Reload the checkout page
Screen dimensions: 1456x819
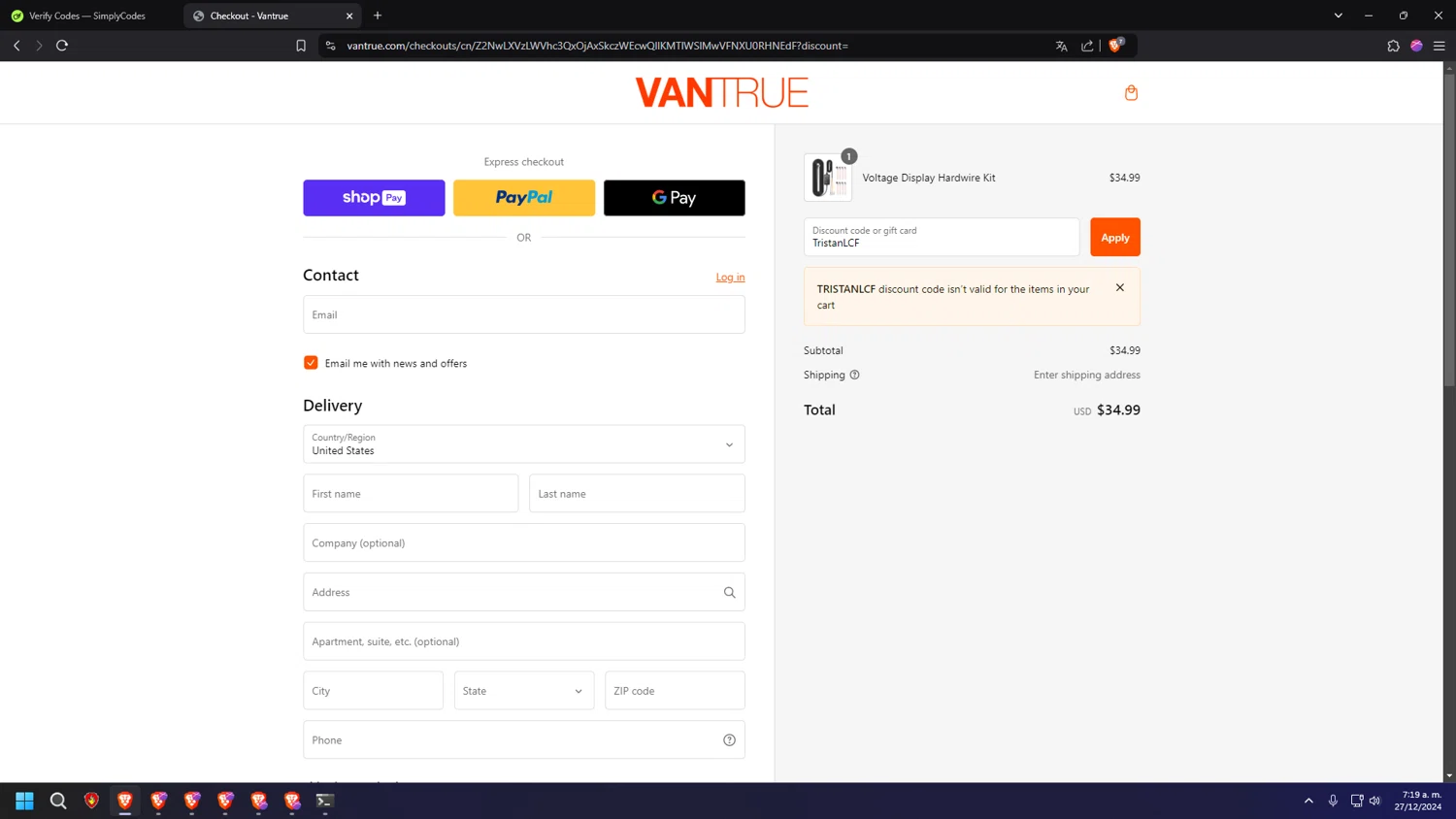(62, 46)
